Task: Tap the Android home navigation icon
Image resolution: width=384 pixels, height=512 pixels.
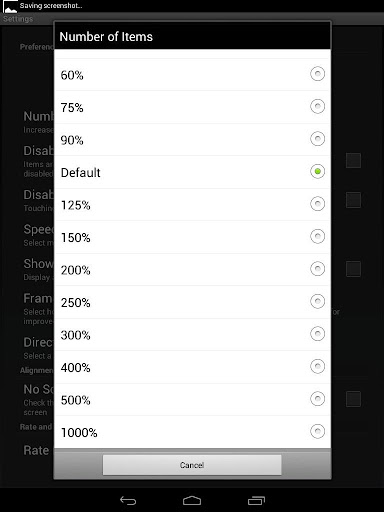Action: pyautogui.click(x=192, y=500)
